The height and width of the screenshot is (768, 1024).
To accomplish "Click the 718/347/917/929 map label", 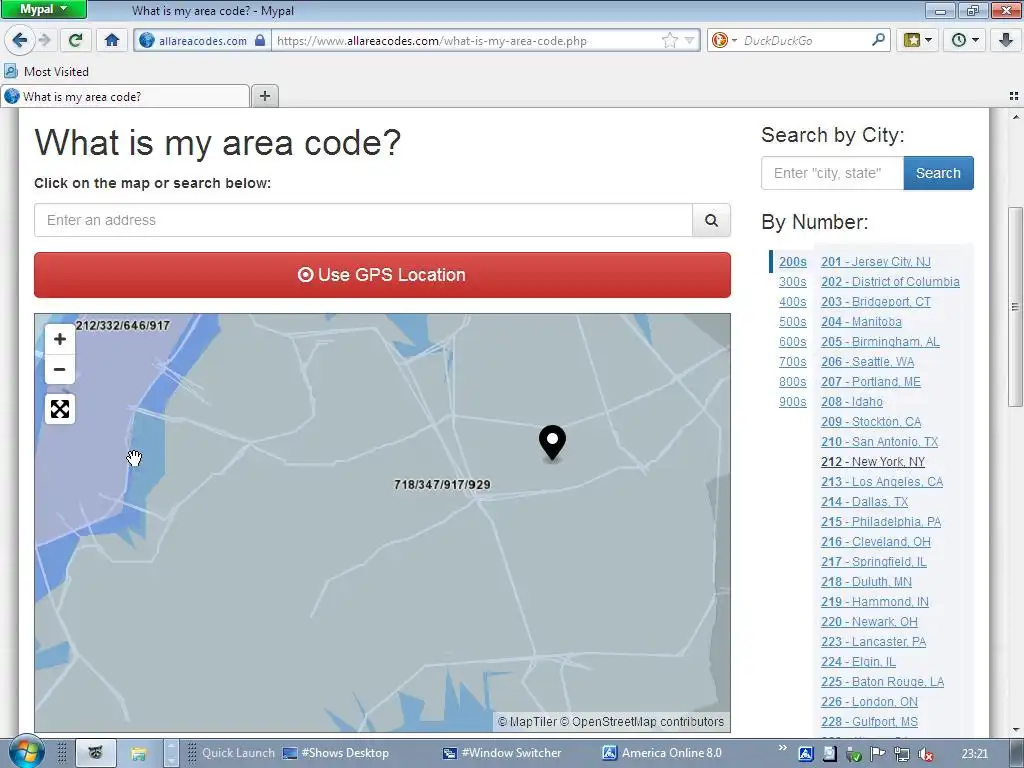I will (x=442, y=485).
